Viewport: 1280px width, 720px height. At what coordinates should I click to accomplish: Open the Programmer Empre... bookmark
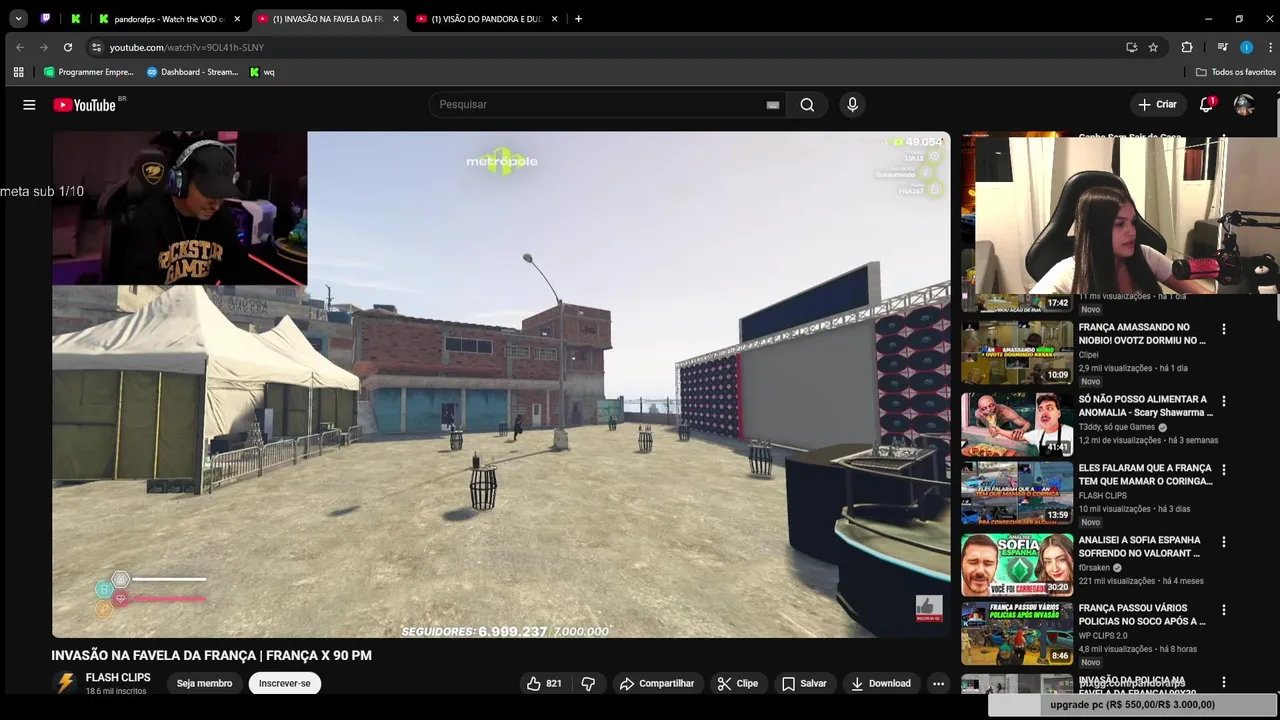(88, 72)
